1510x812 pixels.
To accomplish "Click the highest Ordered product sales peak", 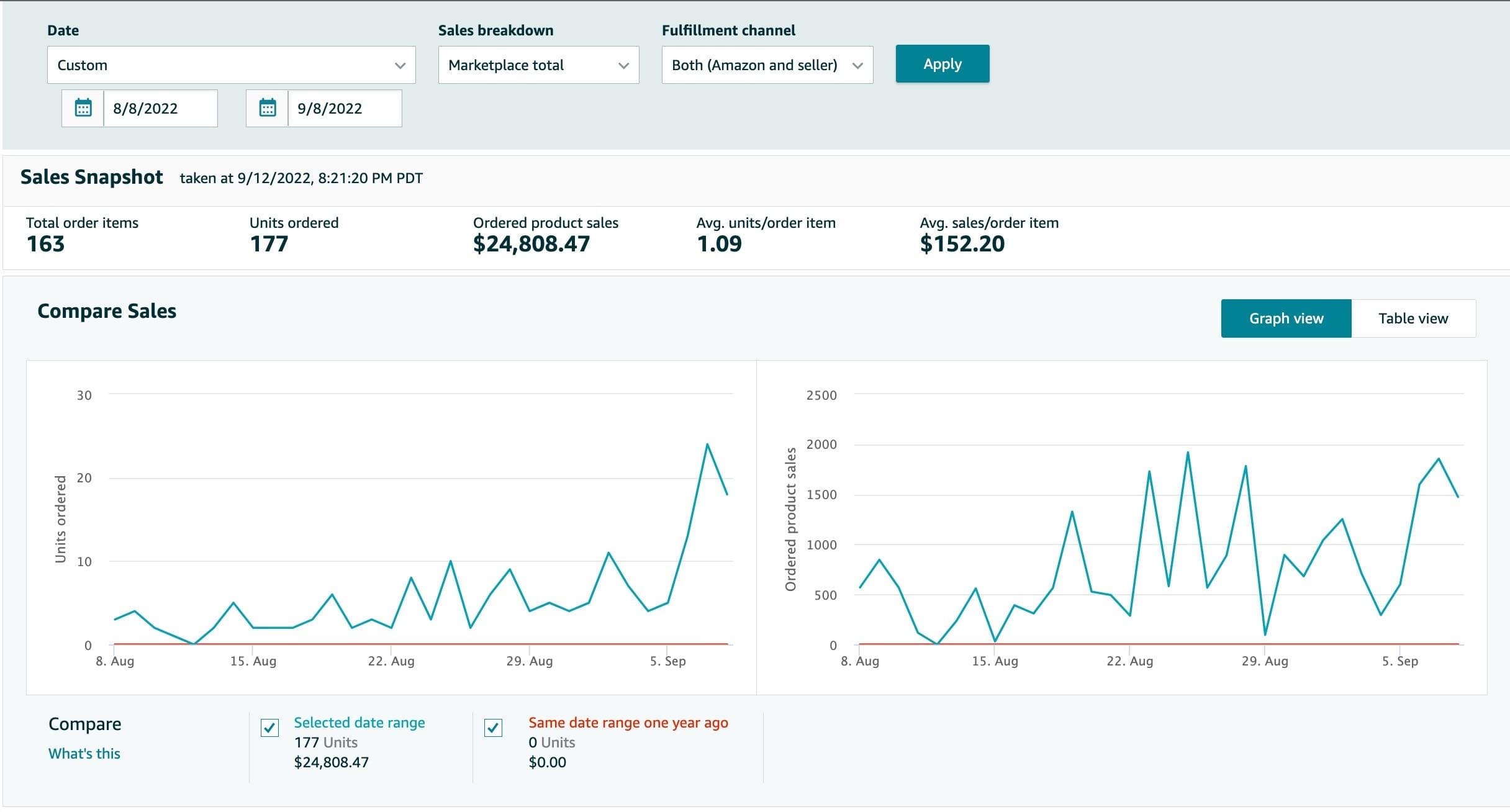I will click(1188, 453).
